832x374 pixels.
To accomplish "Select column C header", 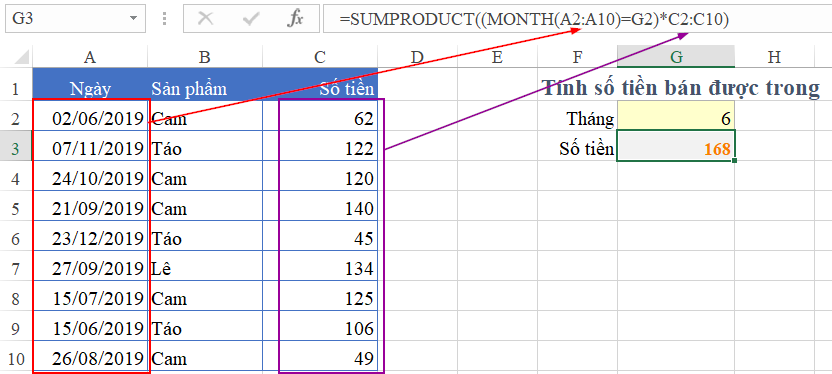I will (x=320, y=57).
